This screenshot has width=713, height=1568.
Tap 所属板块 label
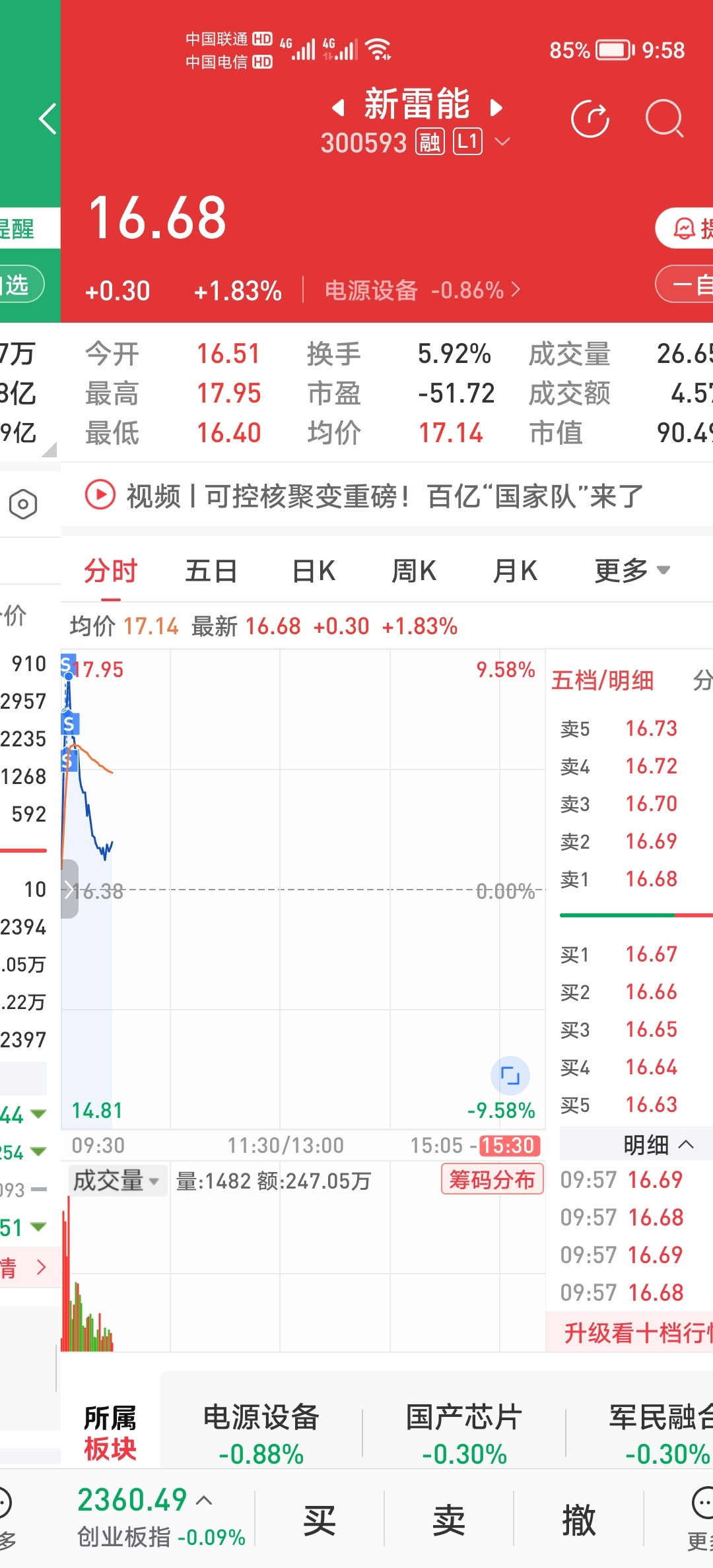(110, 1433)
